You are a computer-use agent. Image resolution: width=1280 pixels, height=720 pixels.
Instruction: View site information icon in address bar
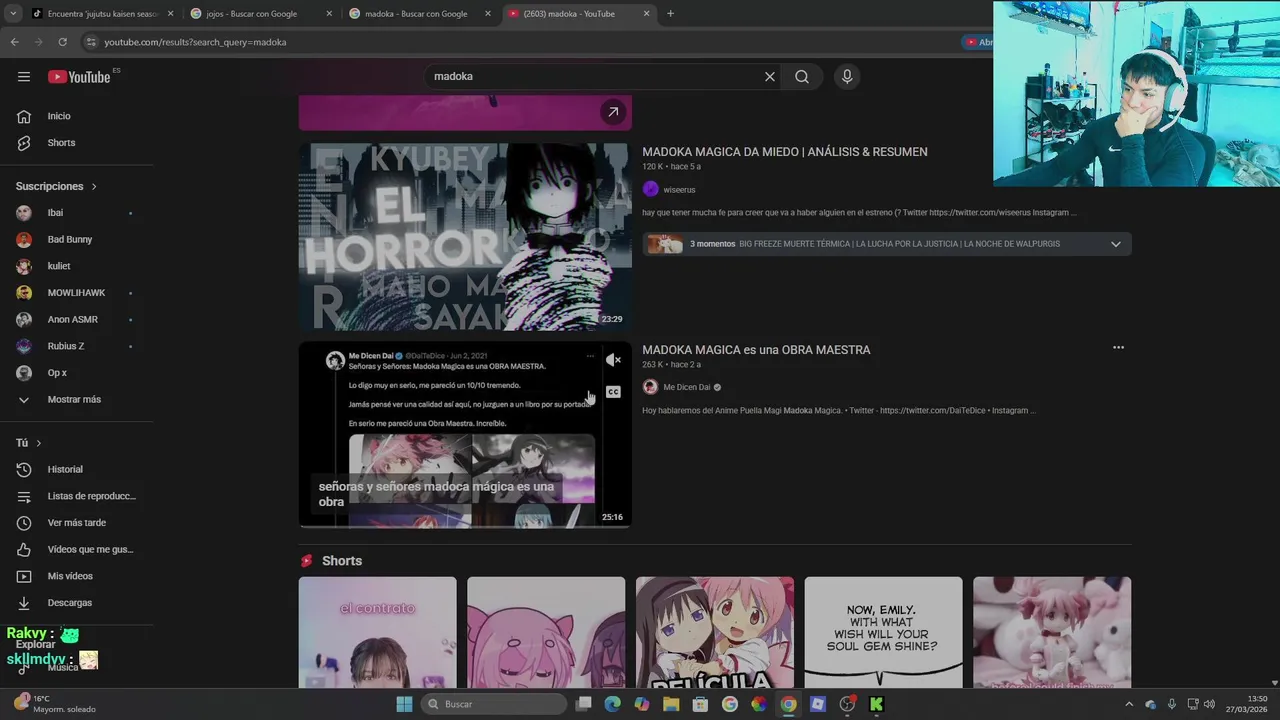coord(91,42)
